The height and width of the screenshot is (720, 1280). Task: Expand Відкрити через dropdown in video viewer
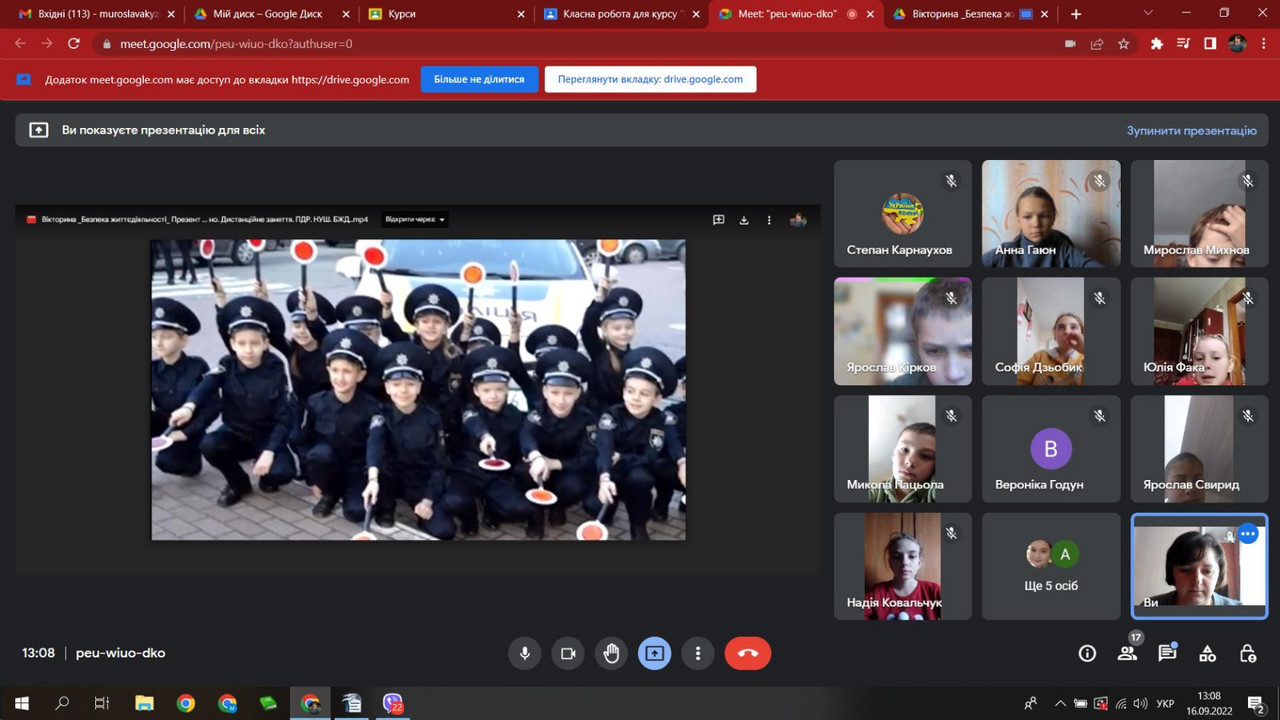pyautogui.click(x=414, y=220)
